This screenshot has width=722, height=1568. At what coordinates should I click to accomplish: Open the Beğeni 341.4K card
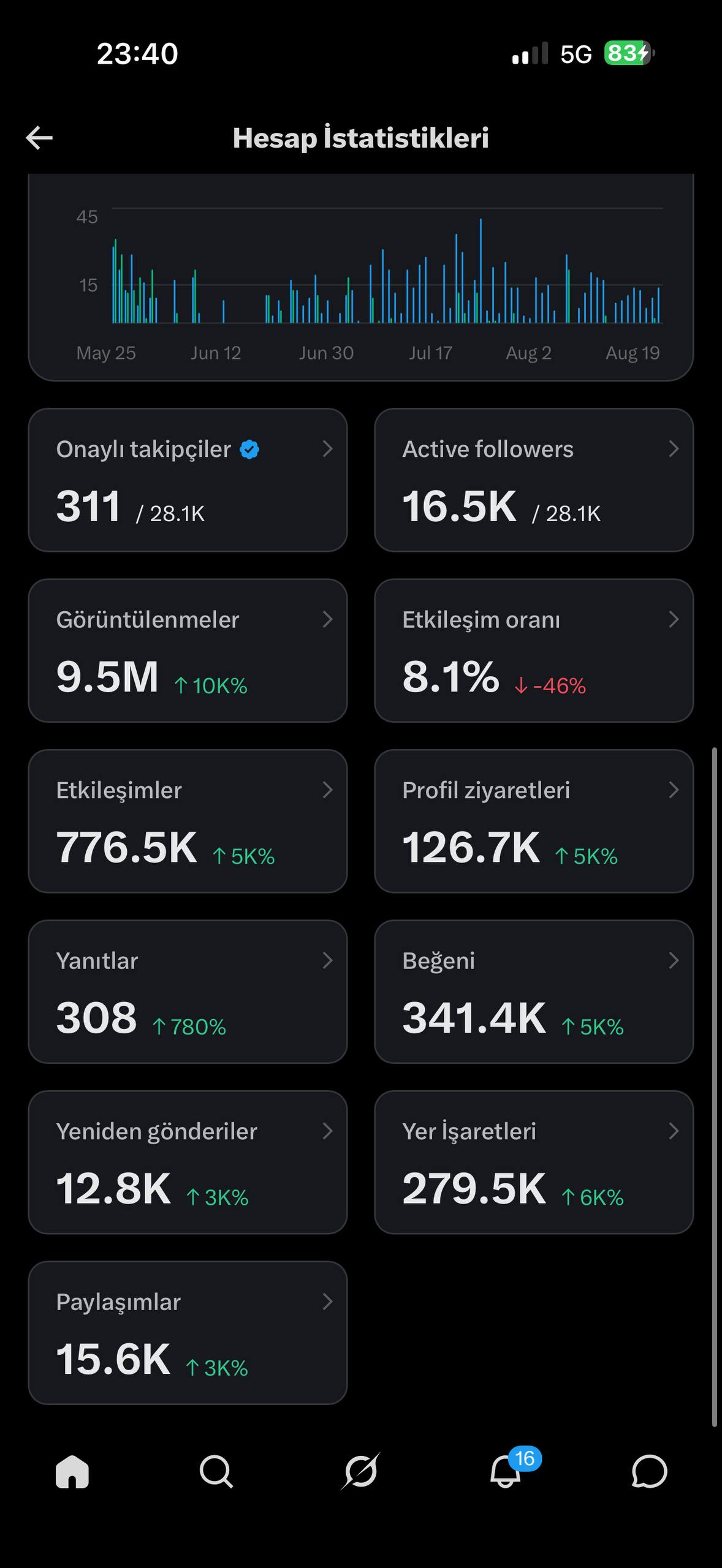[534, 992]
